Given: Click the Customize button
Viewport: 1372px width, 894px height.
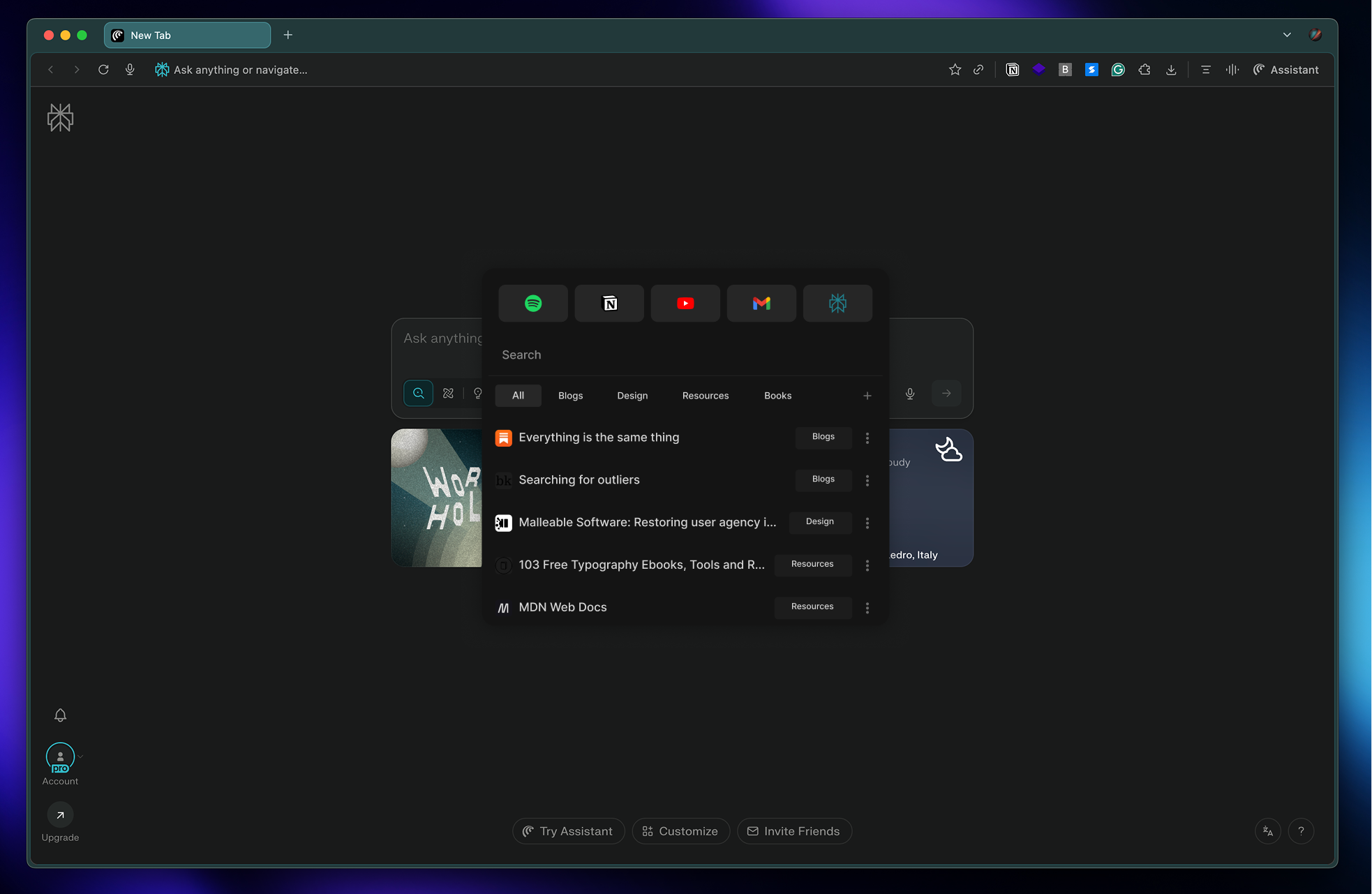Looking at the screenshot, I should click(x=680, y=831).
